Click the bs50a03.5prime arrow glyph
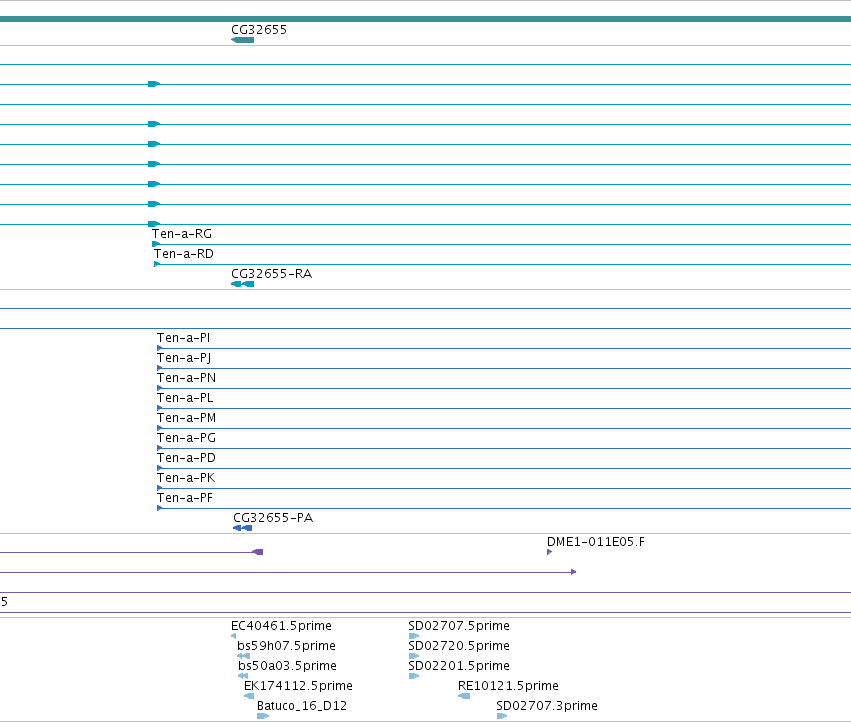Viewport: 851px width, 722px height. [x=243, y=676]
